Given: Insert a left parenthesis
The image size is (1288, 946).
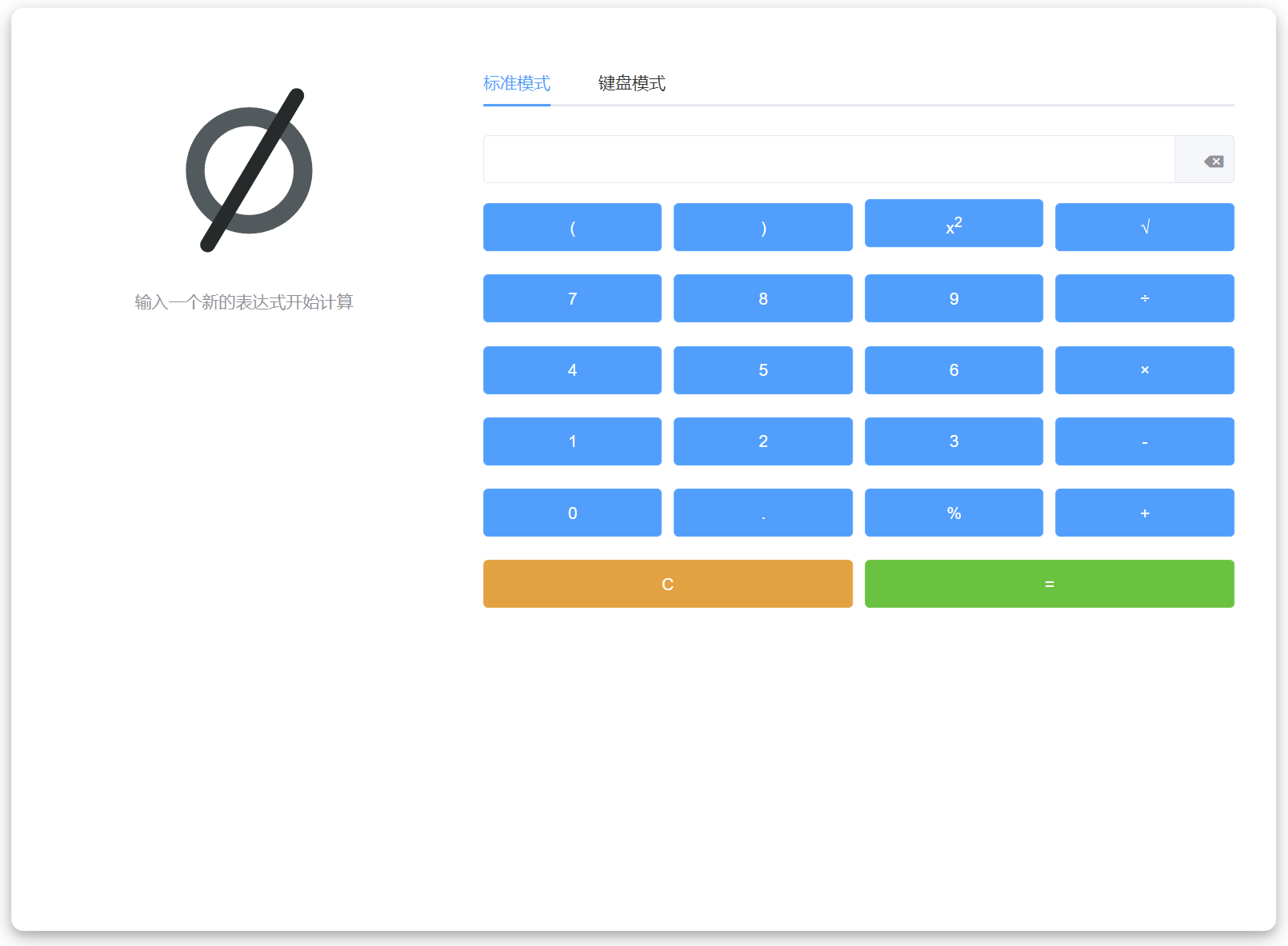Looking at the screenshot, I should pos(572,227).
